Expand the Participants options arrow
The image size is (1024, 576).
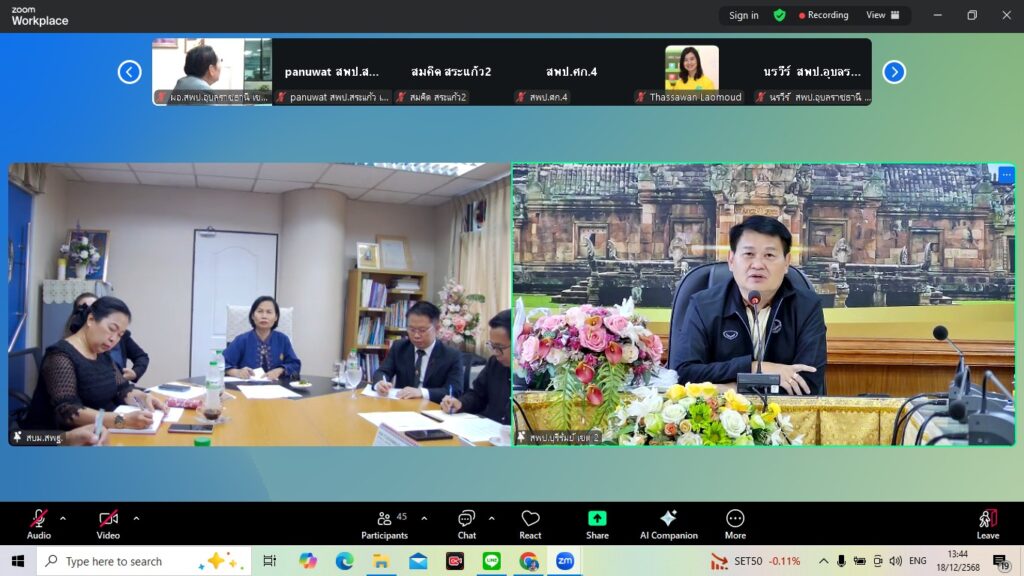tap(424, 518)
